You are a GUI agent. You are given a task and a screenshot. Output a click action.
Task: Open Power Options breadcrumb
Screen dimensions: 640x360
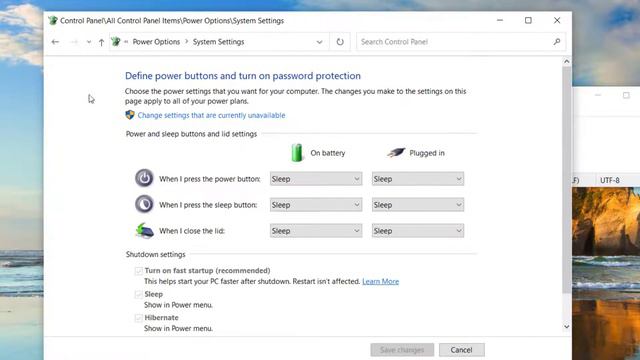(x=156, y=42)
